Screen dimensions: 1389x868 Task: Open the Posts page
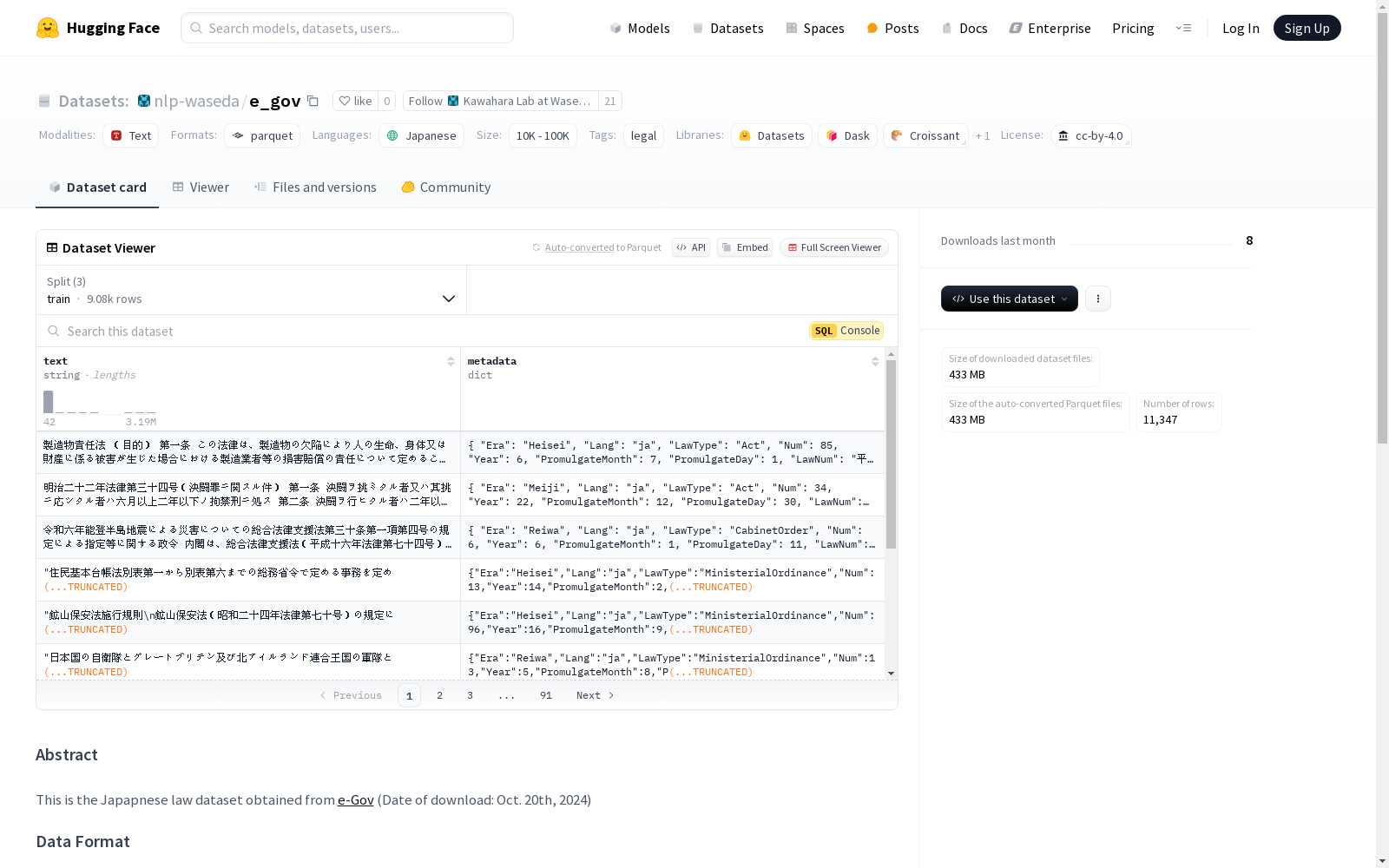892,28
